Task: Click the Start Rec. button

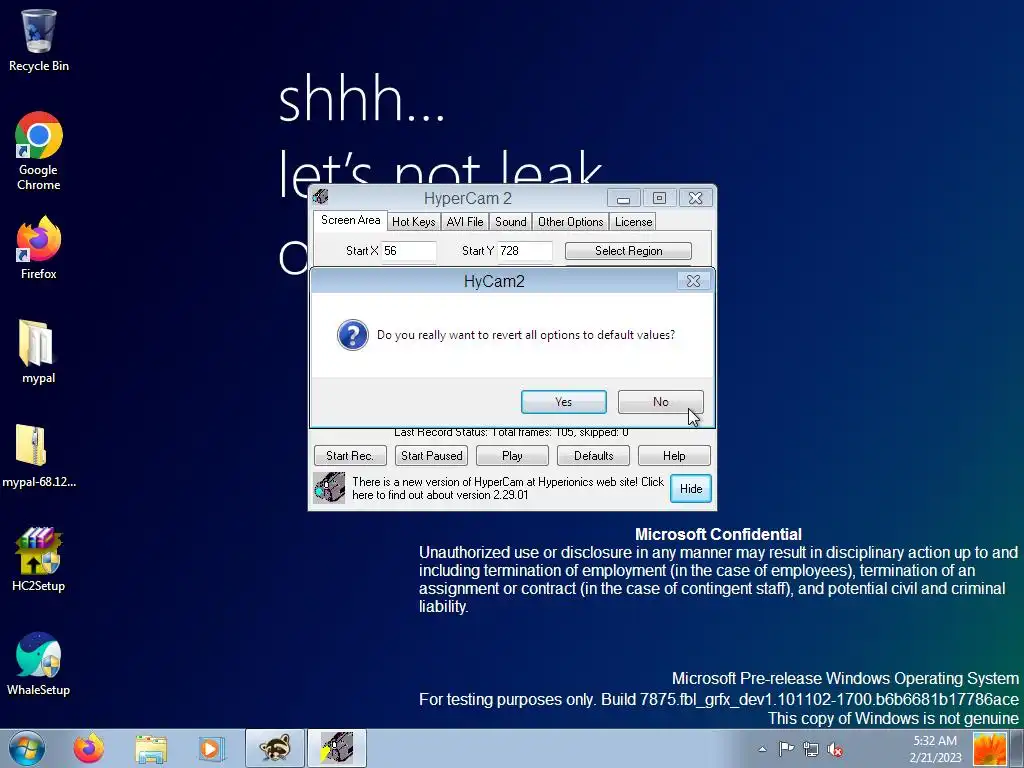Action: pyautogui.click(x=350, y=456)
